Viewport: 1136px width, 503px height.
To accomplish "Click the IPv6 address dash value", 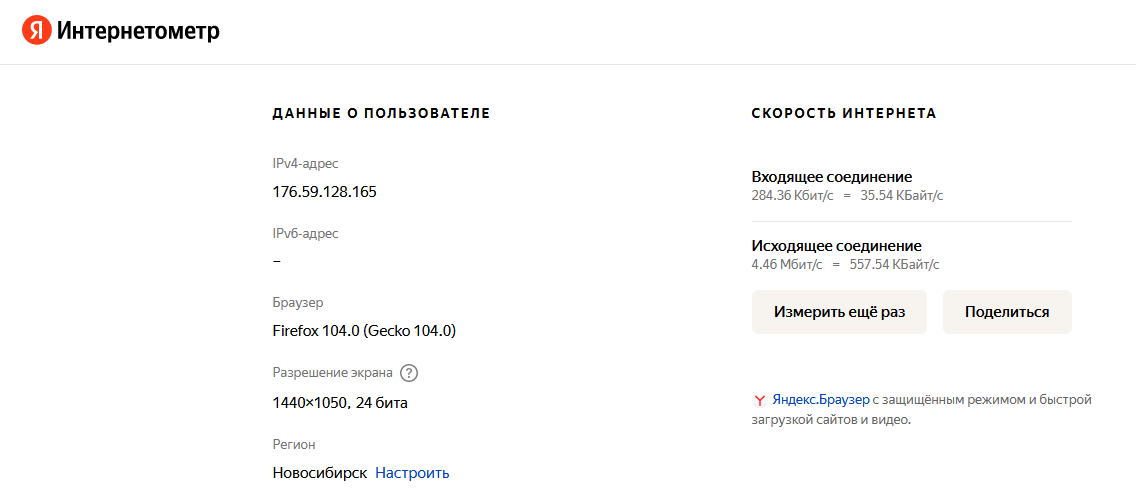I will (x=277, y=261).
